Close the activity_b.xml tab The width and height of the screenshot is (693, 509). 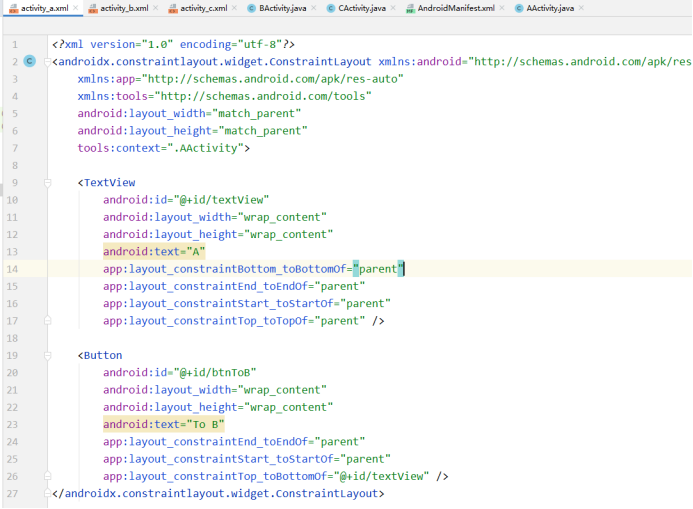156,8
